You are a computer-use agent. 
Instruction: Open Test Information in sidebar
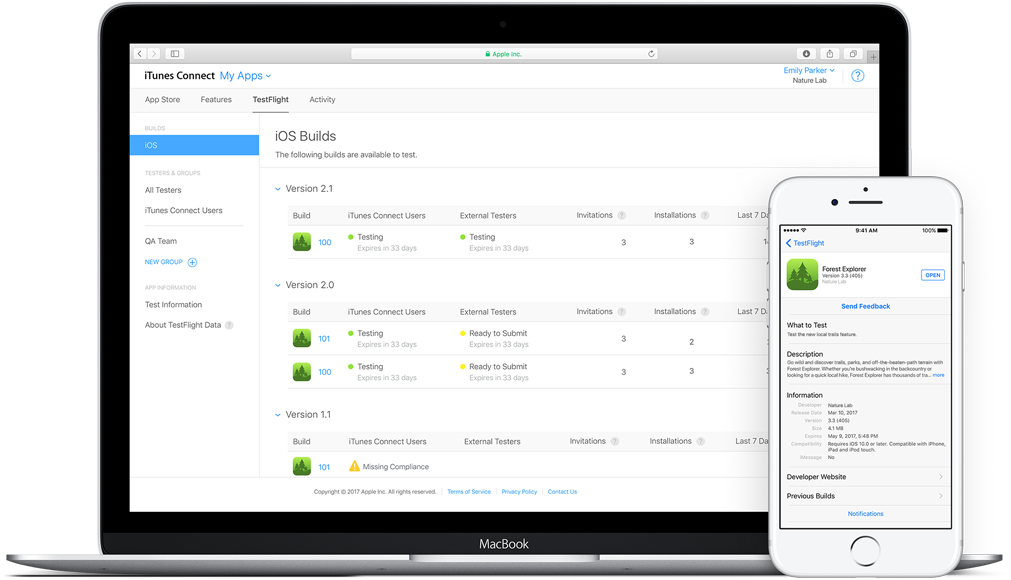(173, 305)
